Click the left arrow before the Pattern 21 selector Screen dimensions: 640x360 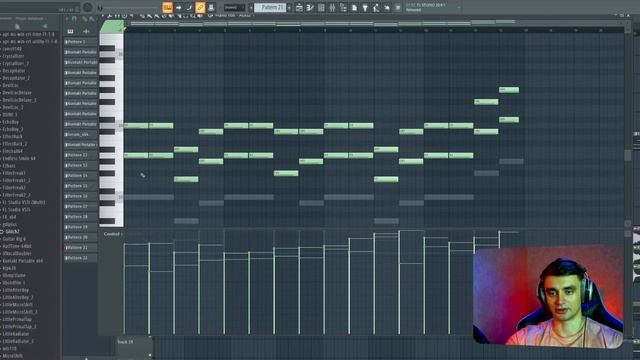251,7
